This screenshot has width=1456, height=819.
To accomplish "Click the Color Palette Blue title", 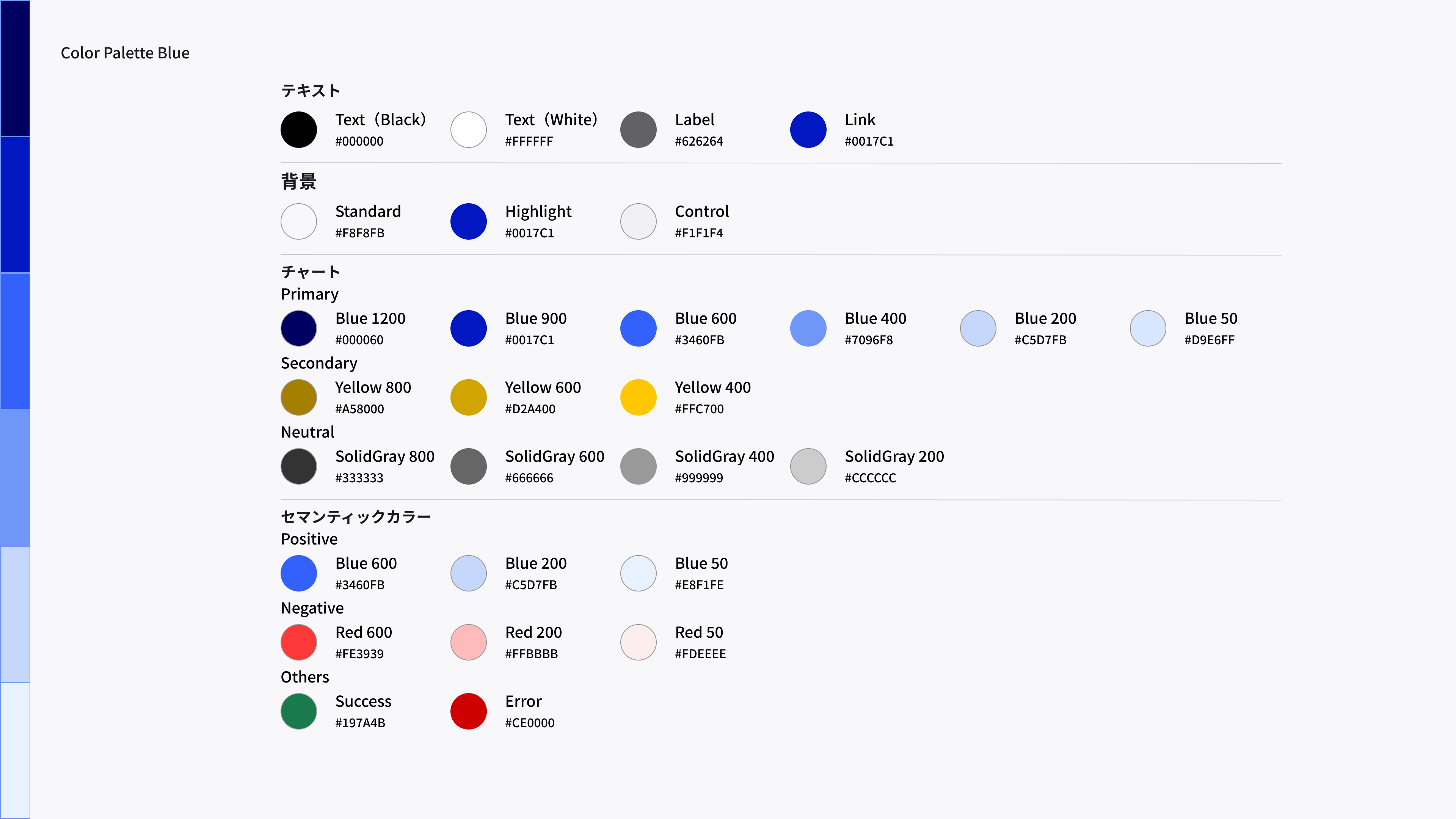I will [x=125, y=53].
